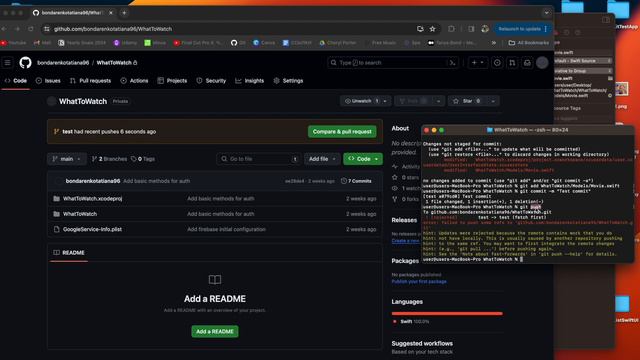640x360 pixels.
Task: Open the GitHub bookmark in bookmarks bar
Action: tap(238, 42)
